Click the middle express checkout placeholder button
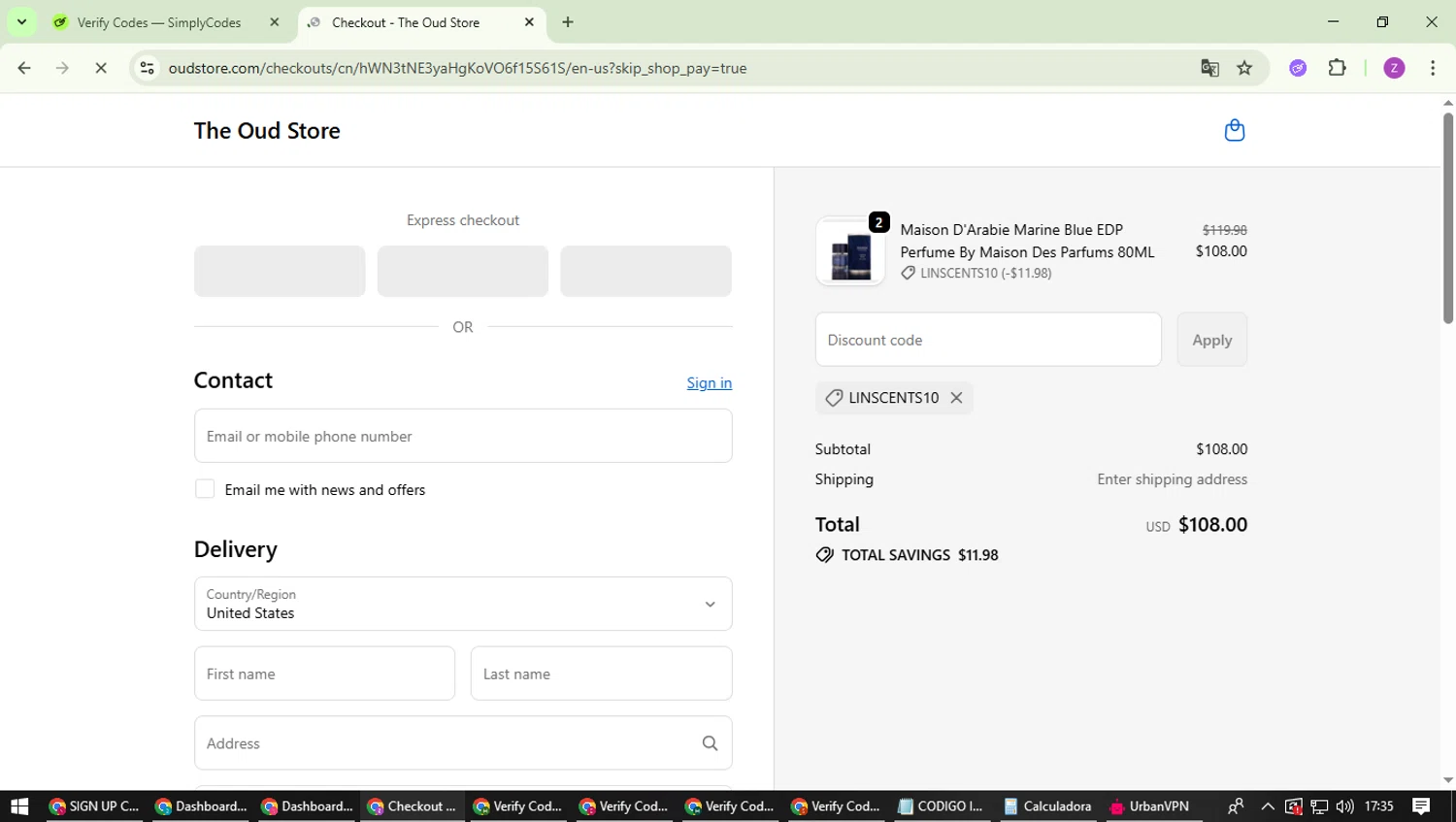The image size is (1456, 822). pos(463,271)
